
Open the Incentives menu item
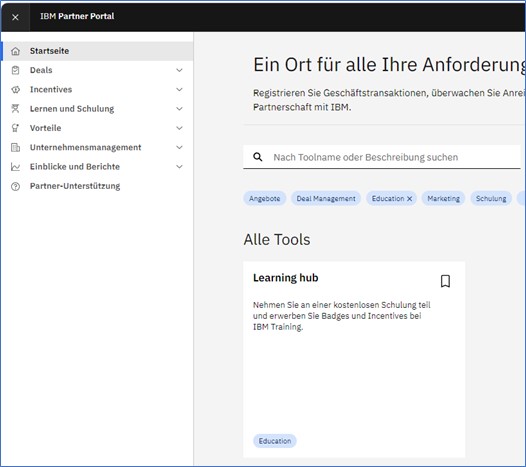pos(97,90)
